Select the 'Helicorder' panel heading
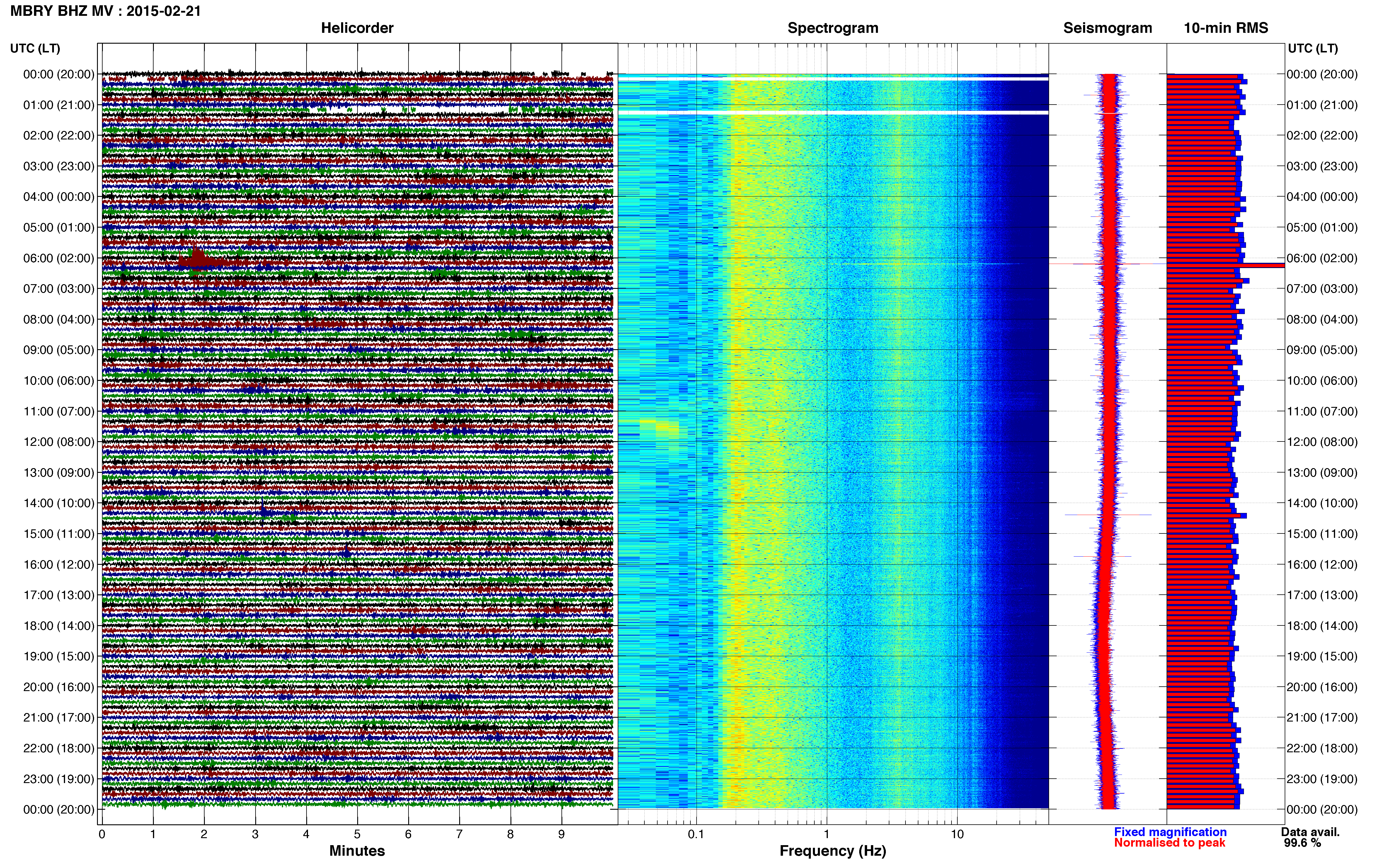Screen dimensions: 1389x868 tap(357, 28)
